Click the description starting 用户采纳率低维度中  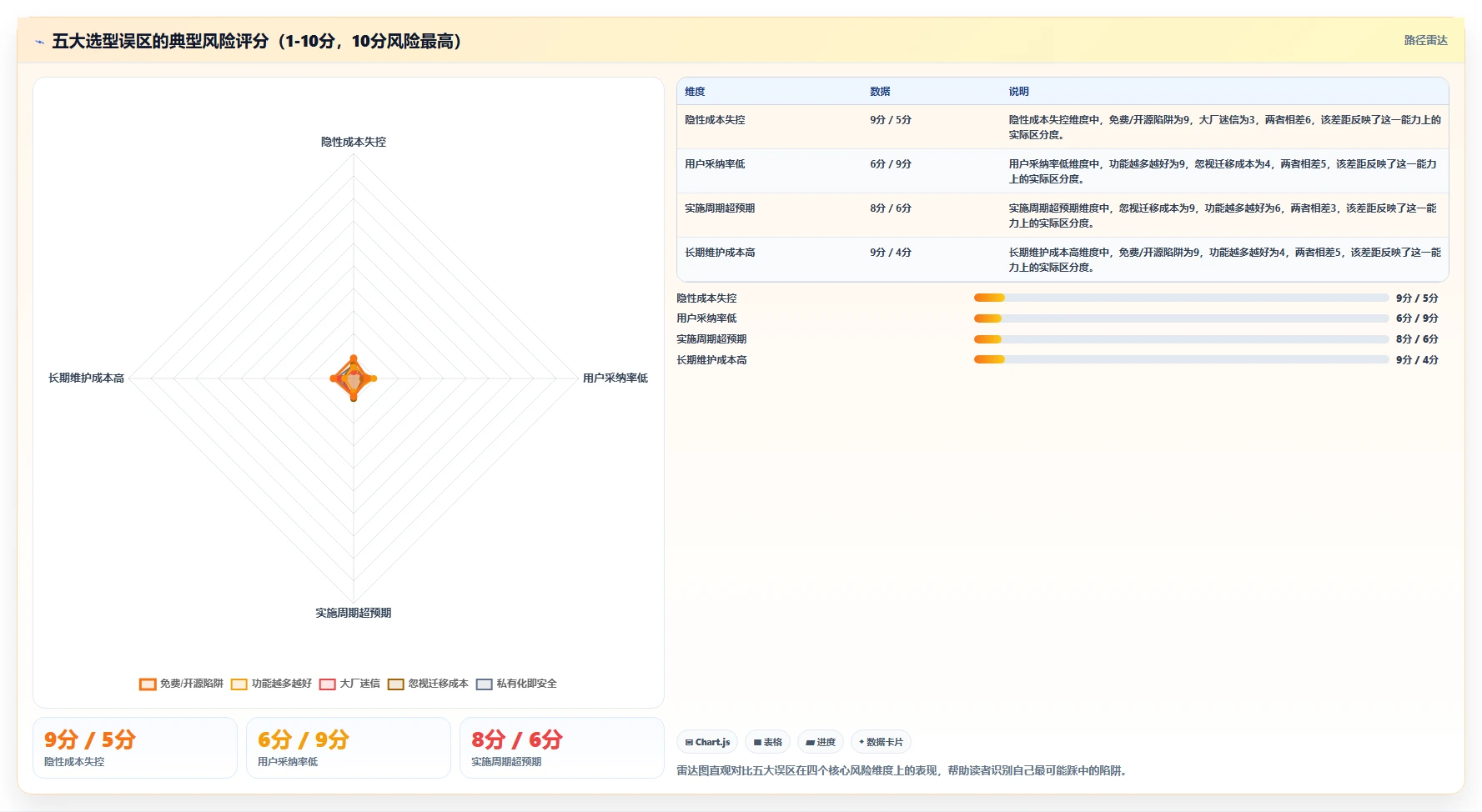1224,171
